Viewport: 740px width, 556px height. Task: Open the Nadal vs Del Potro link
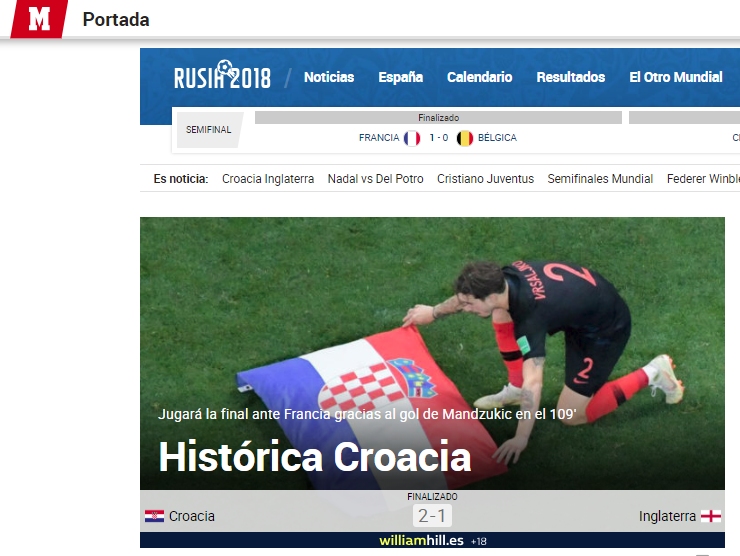pos(376,179)
